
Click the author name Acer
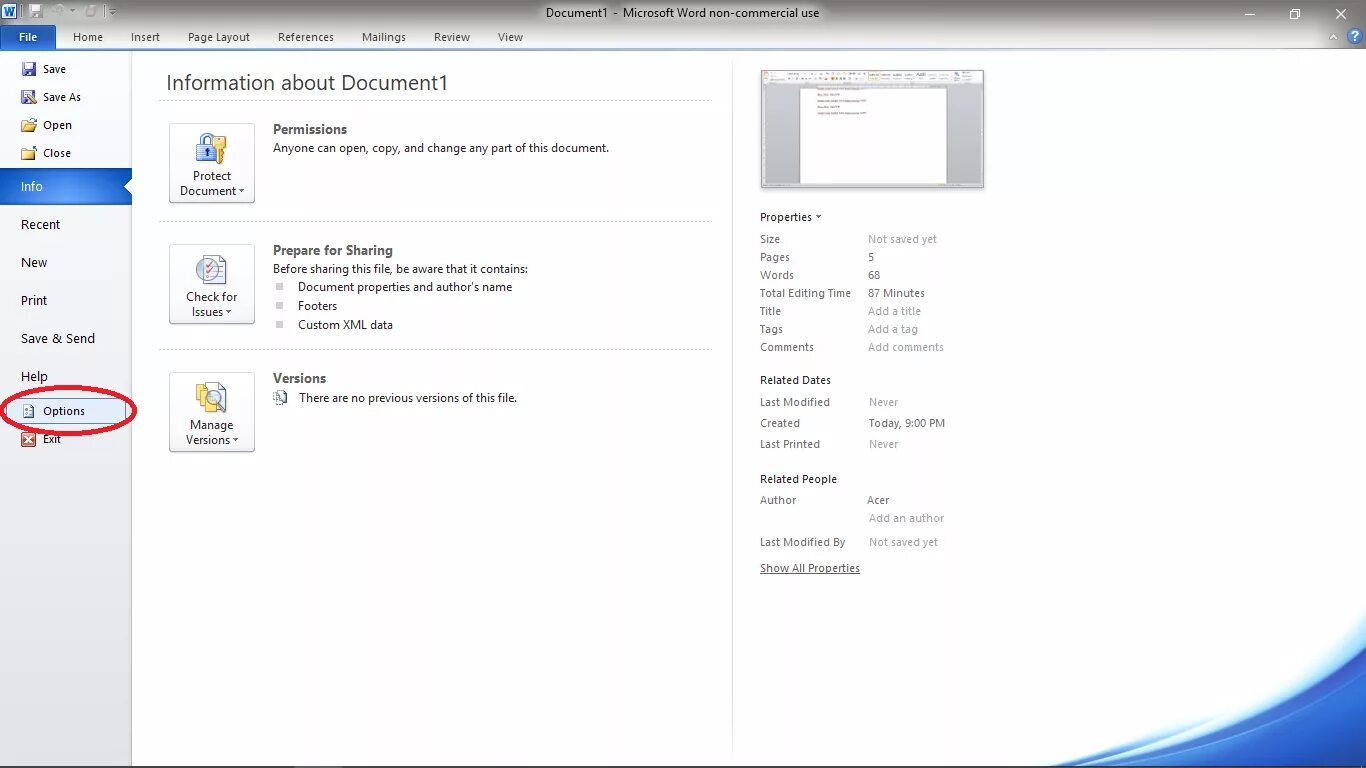point(879,500)
